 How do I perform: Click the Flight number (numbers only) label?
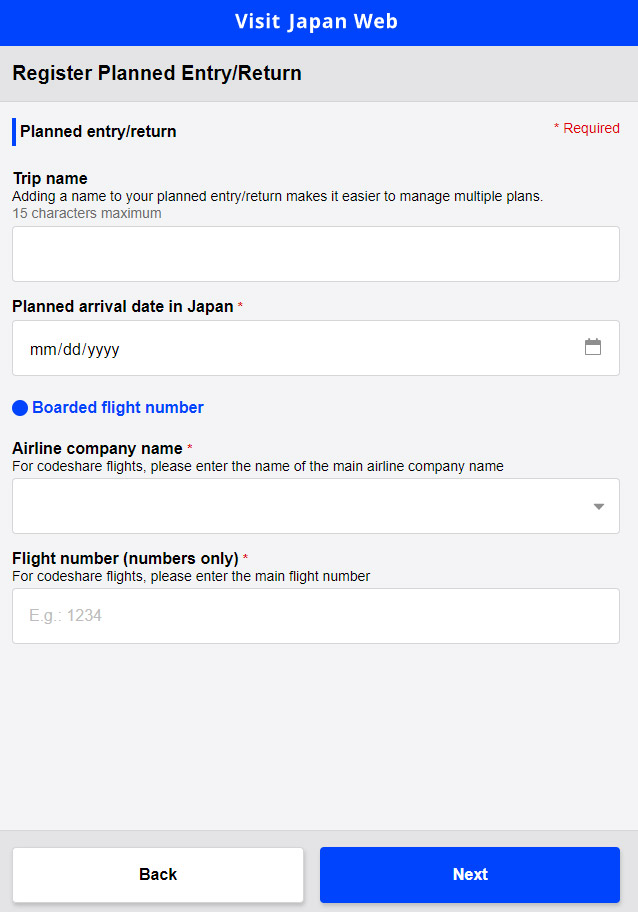(x=125, y=559)
